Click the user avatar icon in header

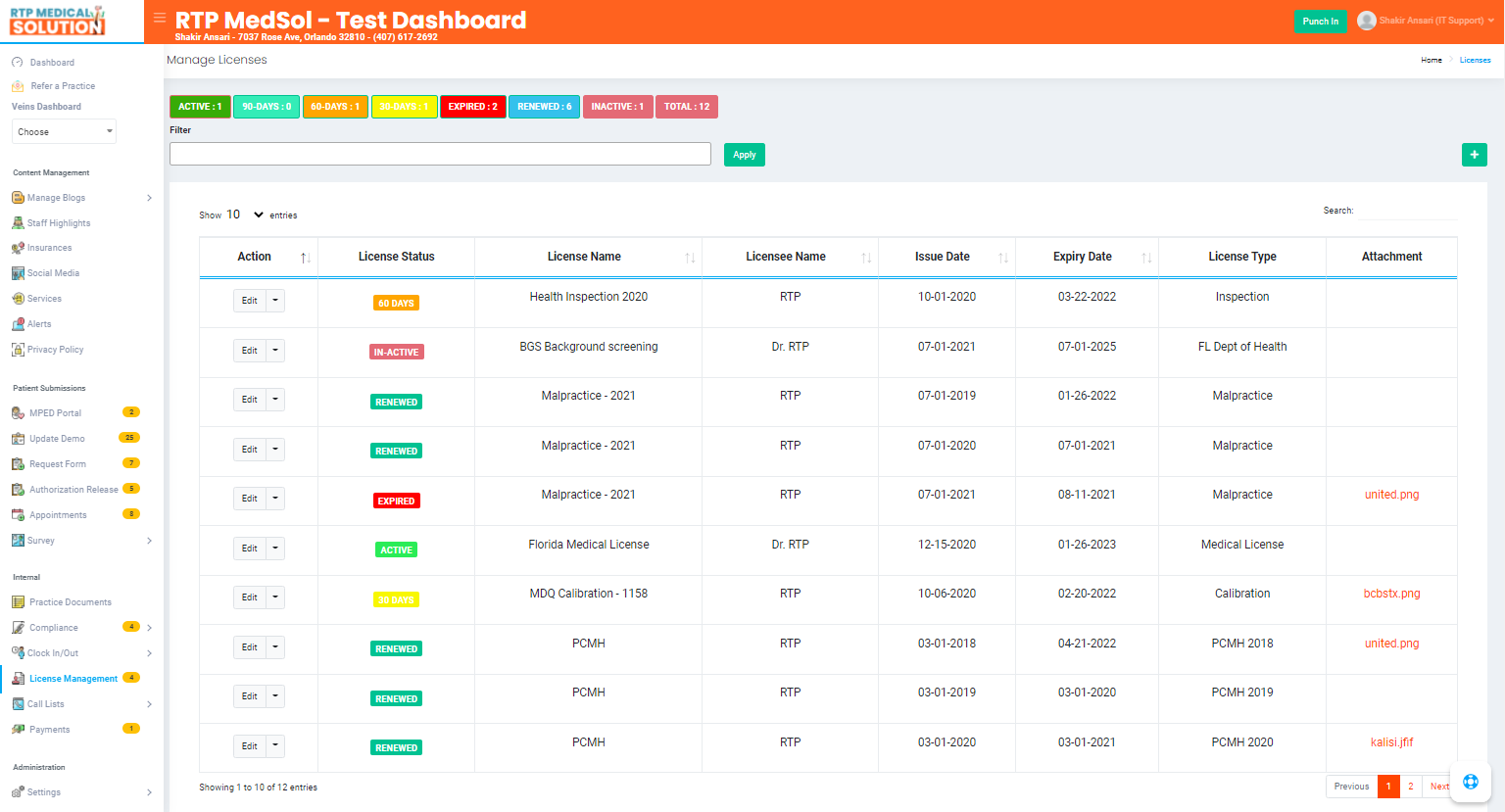1367,21
